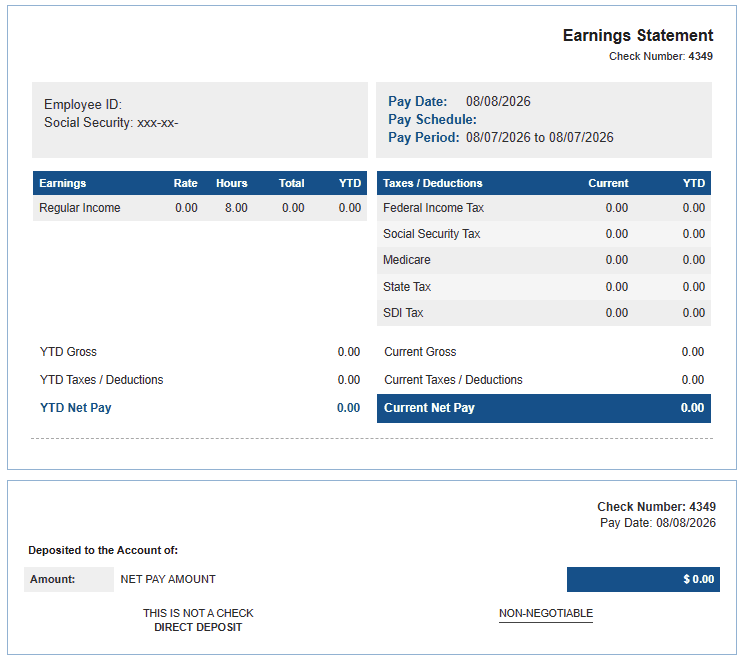Click the SDI Tax row label
The height and width of the screenshot is (664, 743).
tap(403, 313)
